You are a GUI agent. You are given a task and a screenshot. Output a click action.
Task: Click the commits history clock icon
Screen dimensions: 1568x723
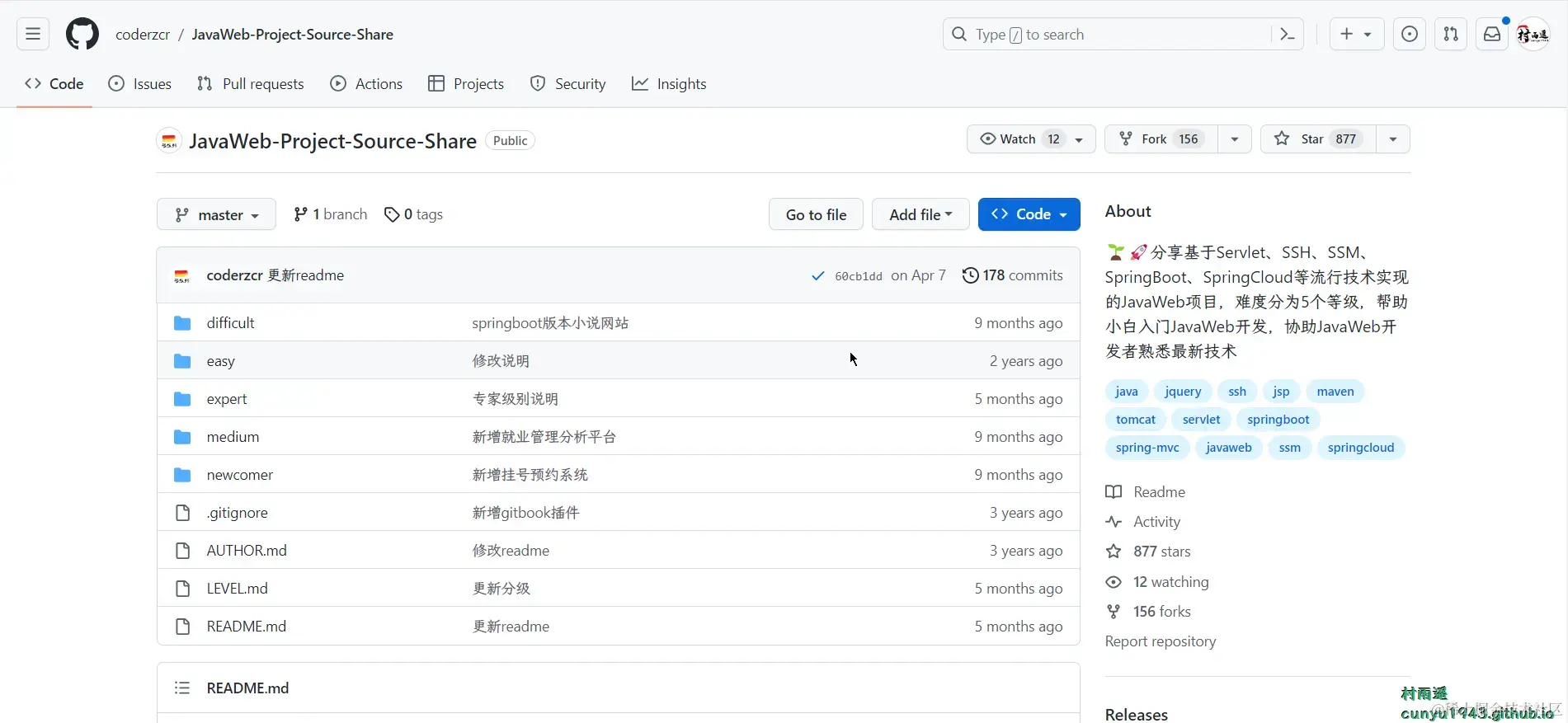pos(971,275)
